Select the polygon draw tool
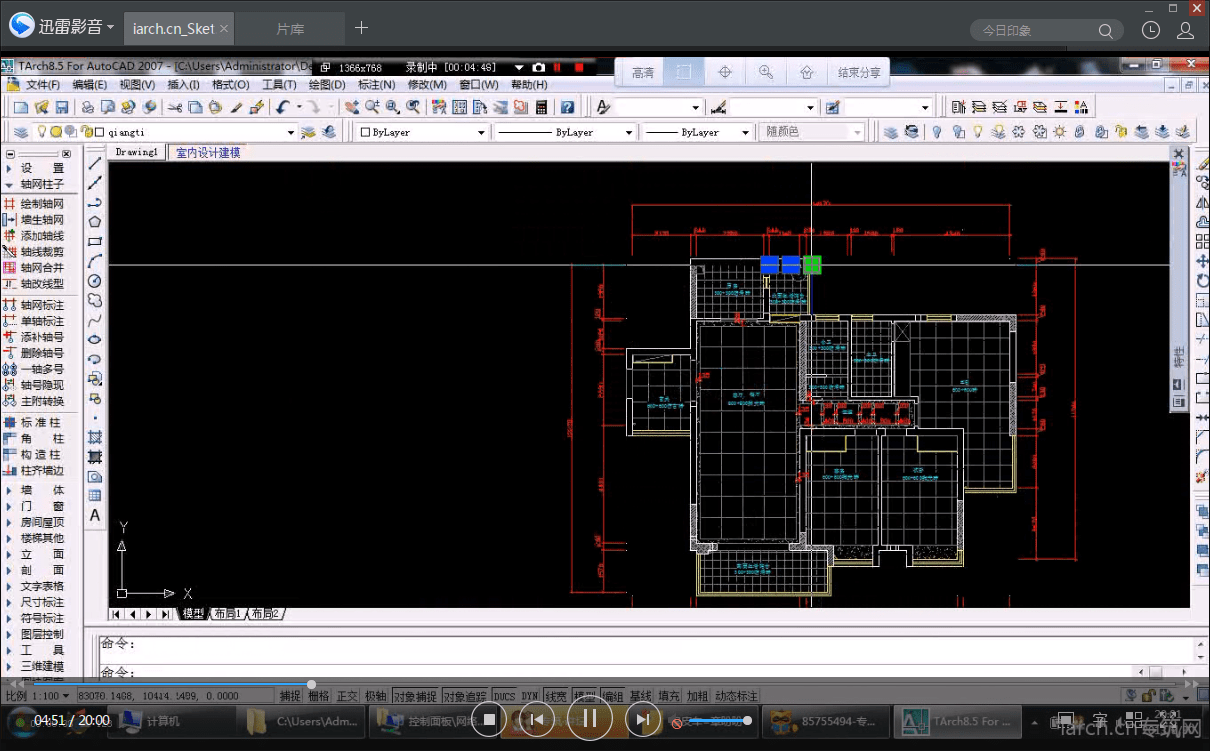 click(95, 222)
